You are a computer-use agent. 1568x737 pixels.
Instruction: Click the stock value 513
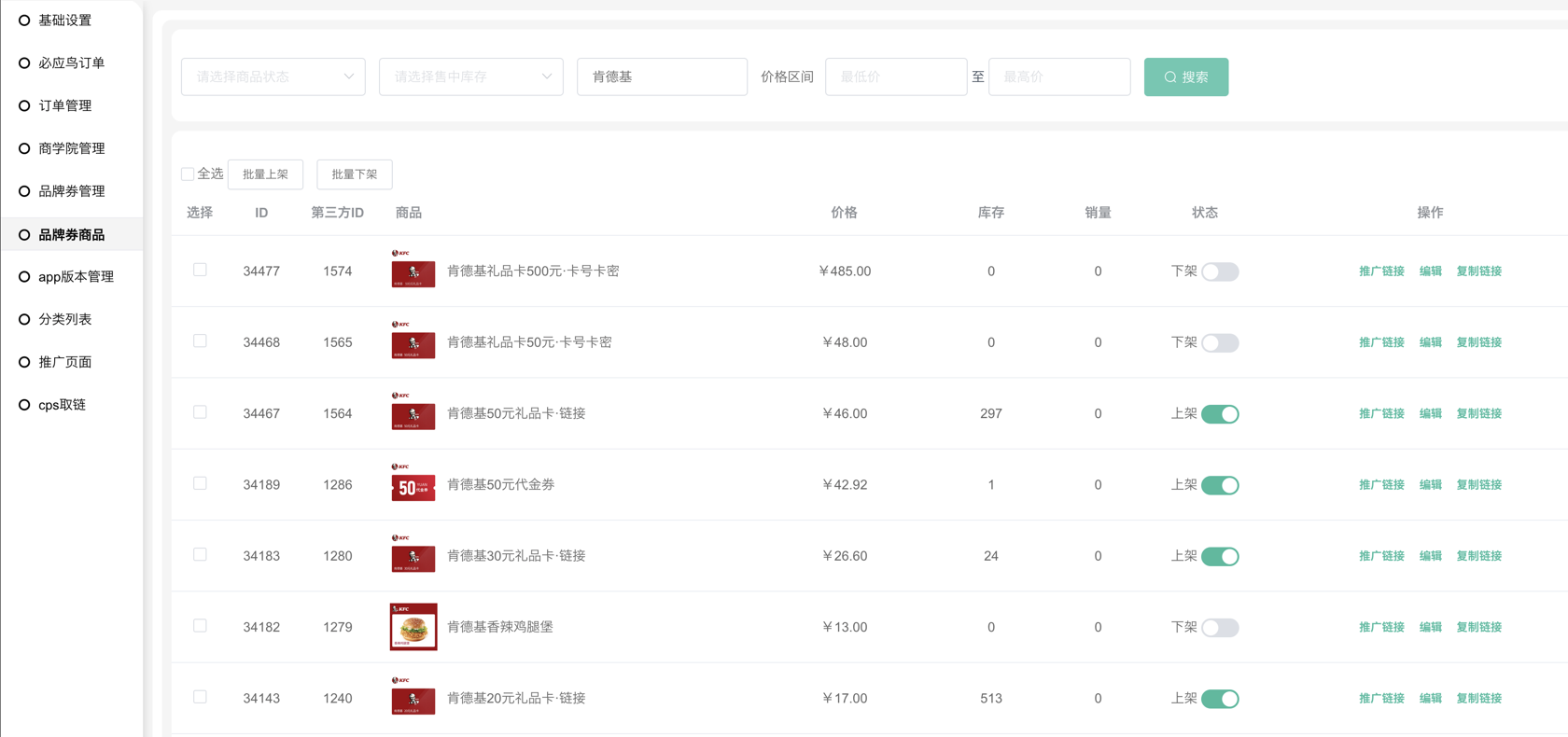991,699
